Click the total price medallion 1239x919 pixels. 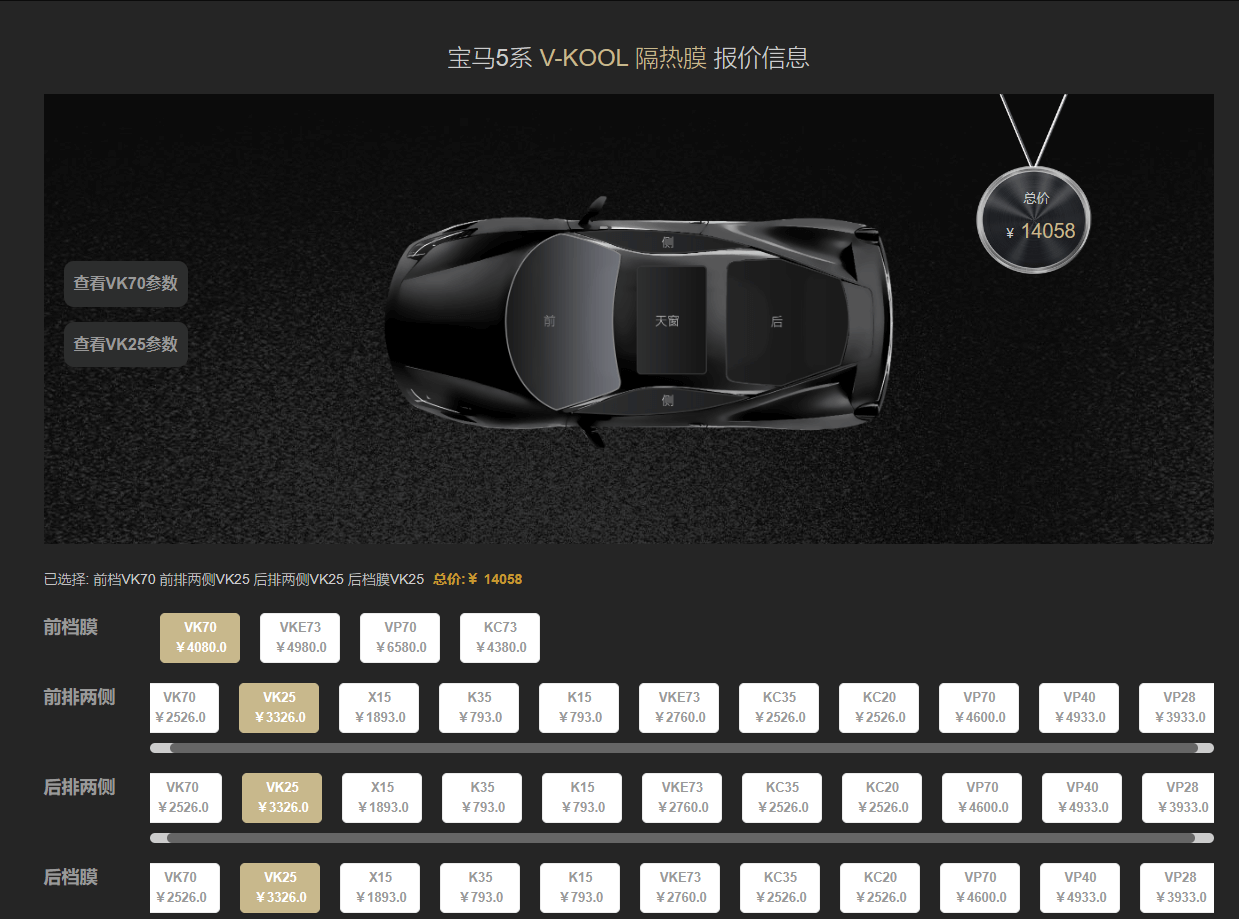[x=1034, y=220]
